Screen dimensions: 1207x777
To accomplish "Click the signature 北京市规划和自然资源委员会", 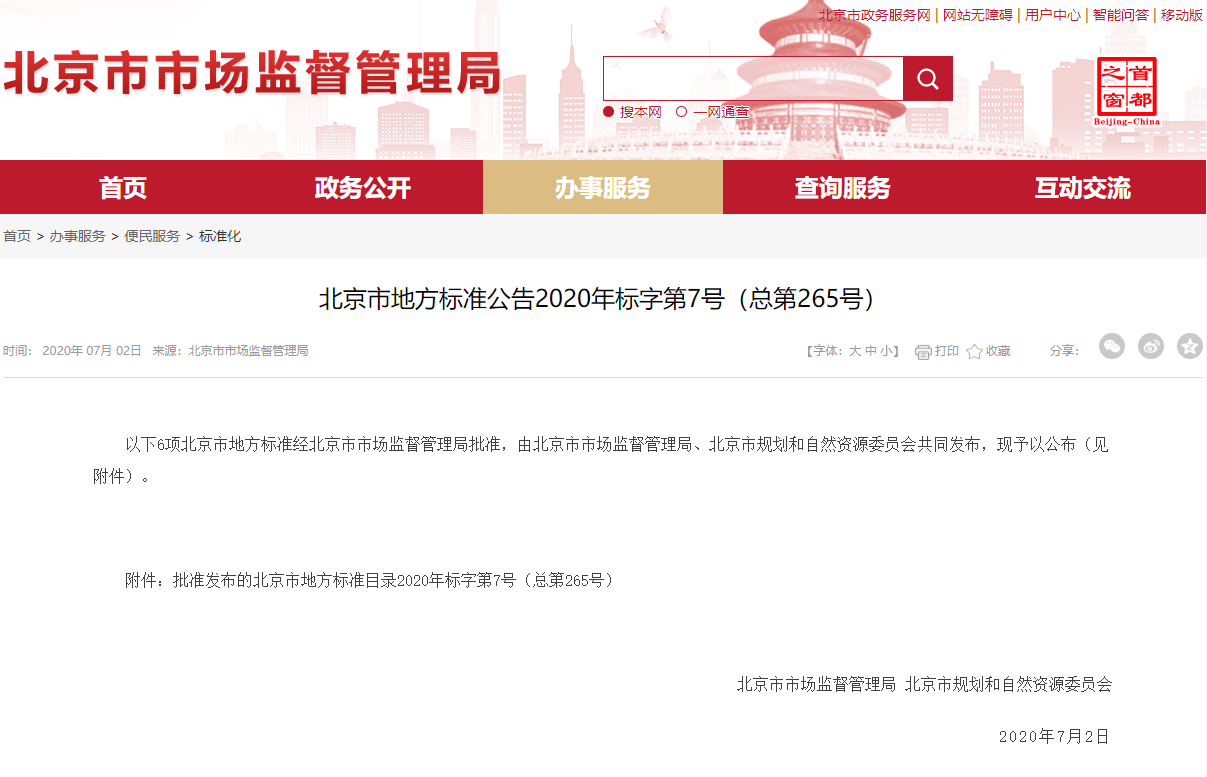I will [1008, 685].
